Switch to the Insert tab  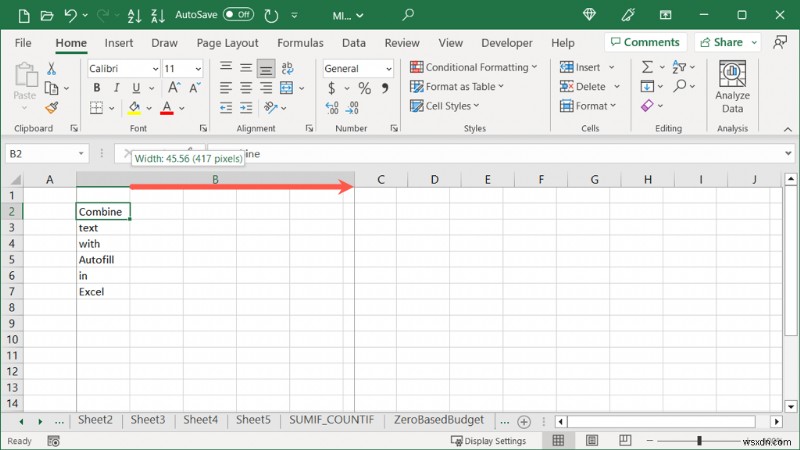118,43
